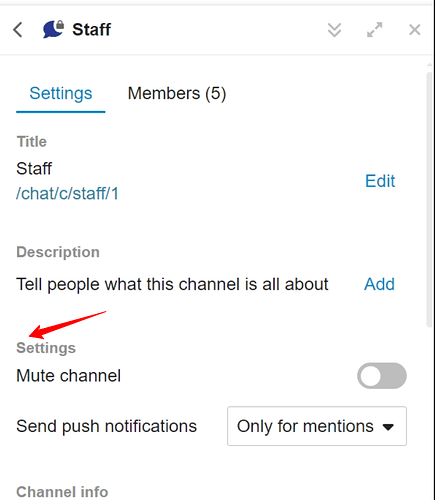The height and width of the screenshot is (500, 435).
Task: Click Add to add a channel description
Action: click(x=379, y=284)
